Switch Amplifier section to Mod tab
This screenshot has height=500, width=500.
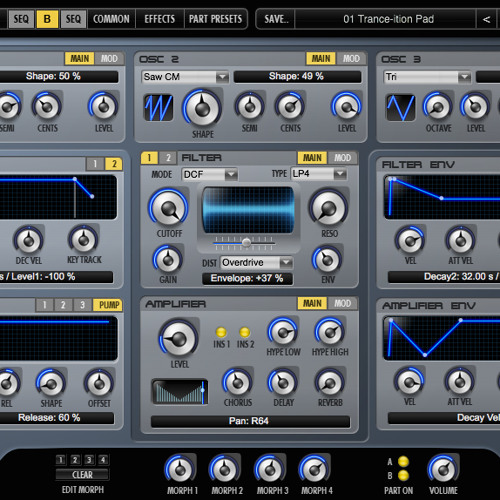(x=342, y=303)
